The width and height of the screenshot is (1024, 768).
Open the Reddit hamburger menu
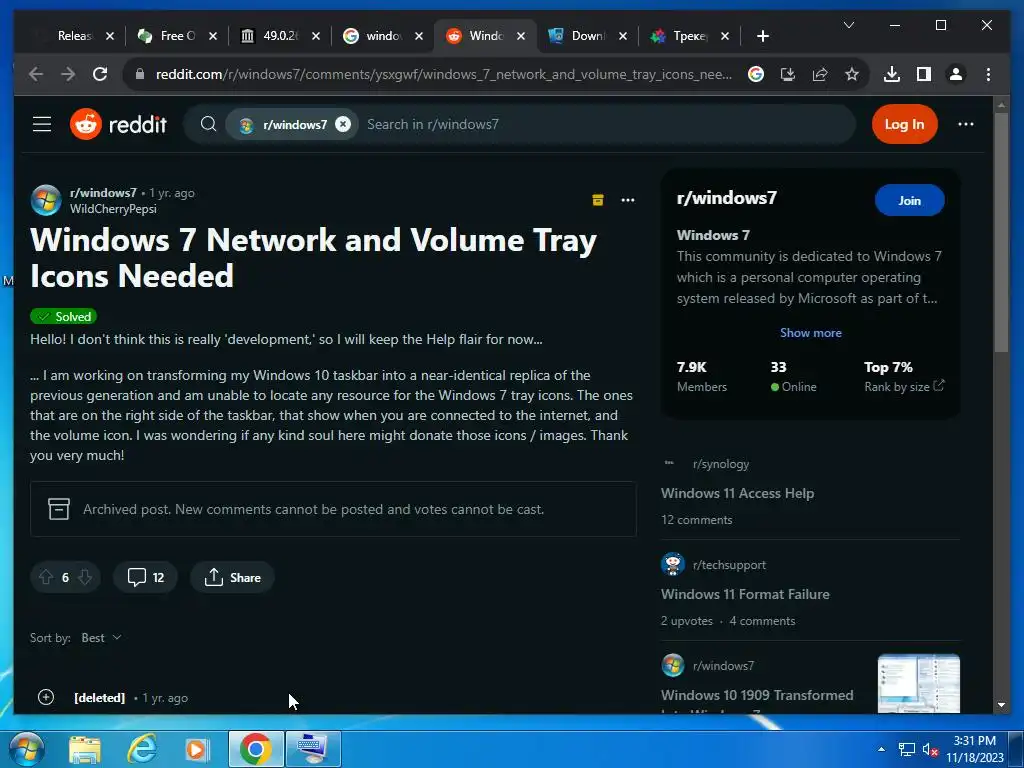pos(42,124)
